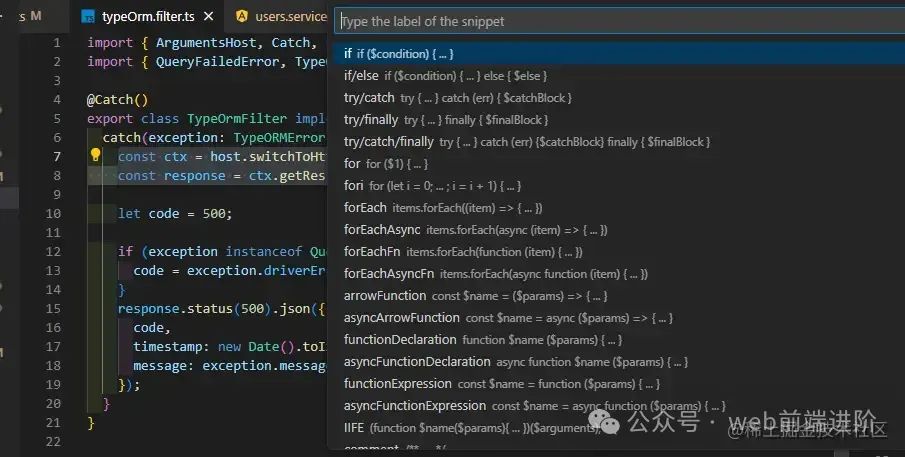Image resolution: width=905 pixels, height=457 pixels.
Task: Click 'const ctx' on line 7
Action: pyautogui.click(x=152, y=156)
